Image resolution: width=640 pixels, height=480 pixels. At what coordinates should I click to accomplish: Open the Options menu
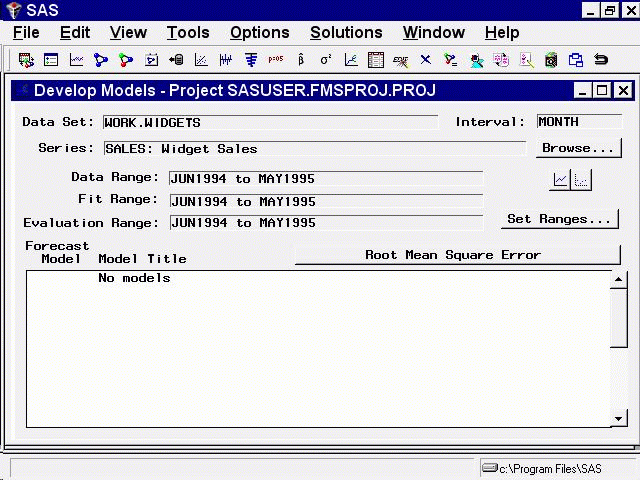[260, 32]
